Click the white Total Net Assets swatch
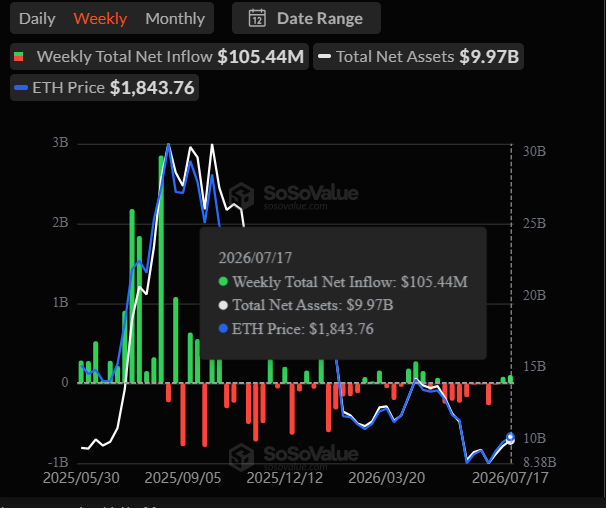The height and width of the screenshot is (508, 606). click(324, 56)
